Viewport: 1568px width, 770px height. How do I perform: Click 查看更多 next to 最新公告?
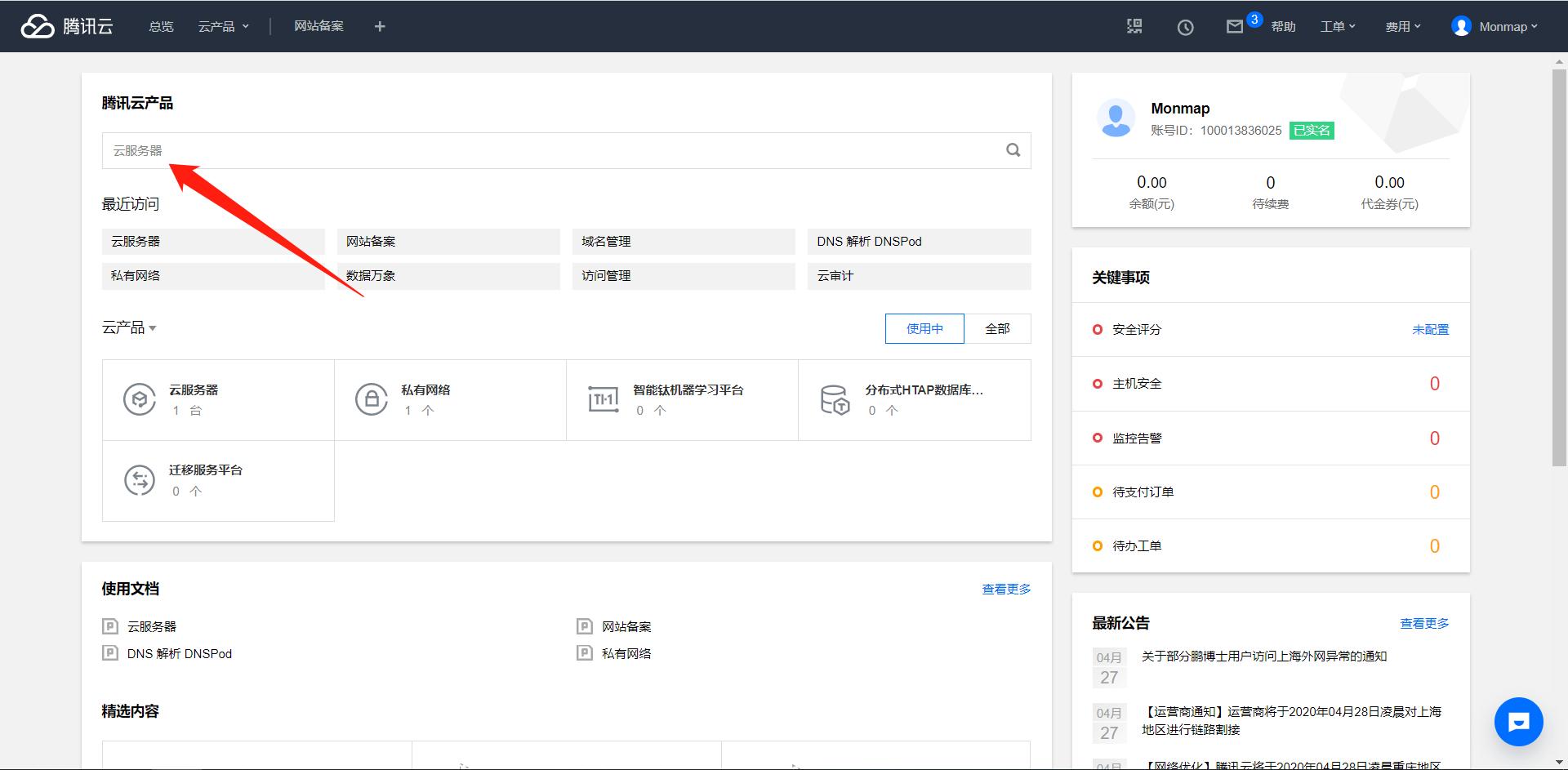(x=1423, y=623)
